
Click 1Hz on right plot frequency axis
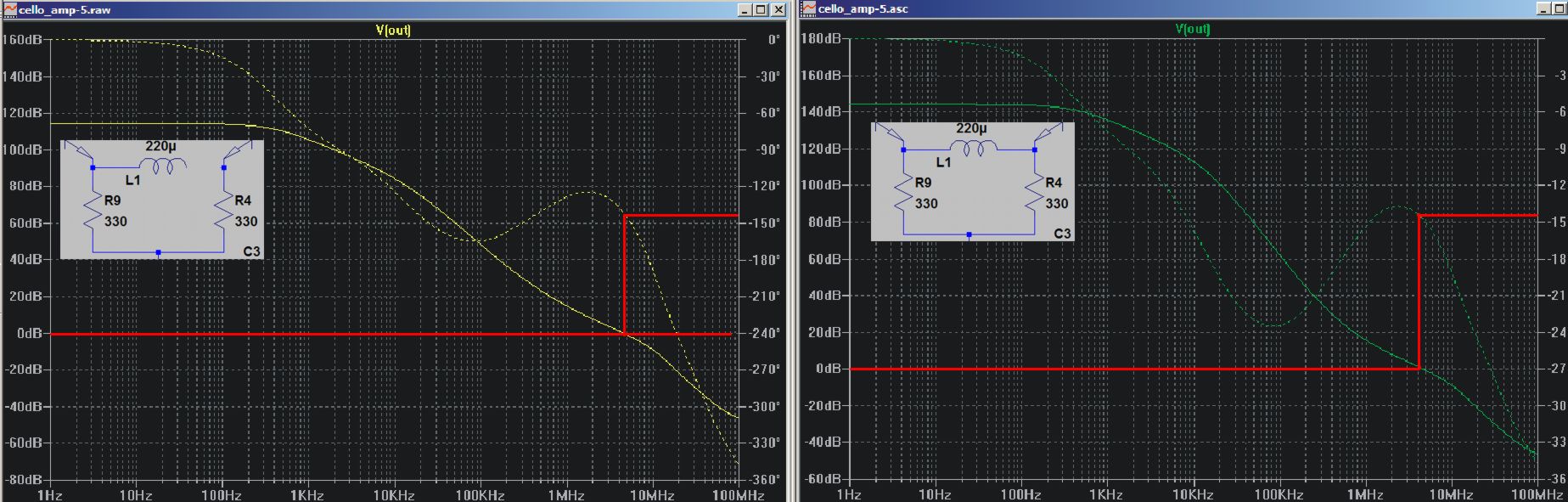pyautogui.click(x=849, y=494)
